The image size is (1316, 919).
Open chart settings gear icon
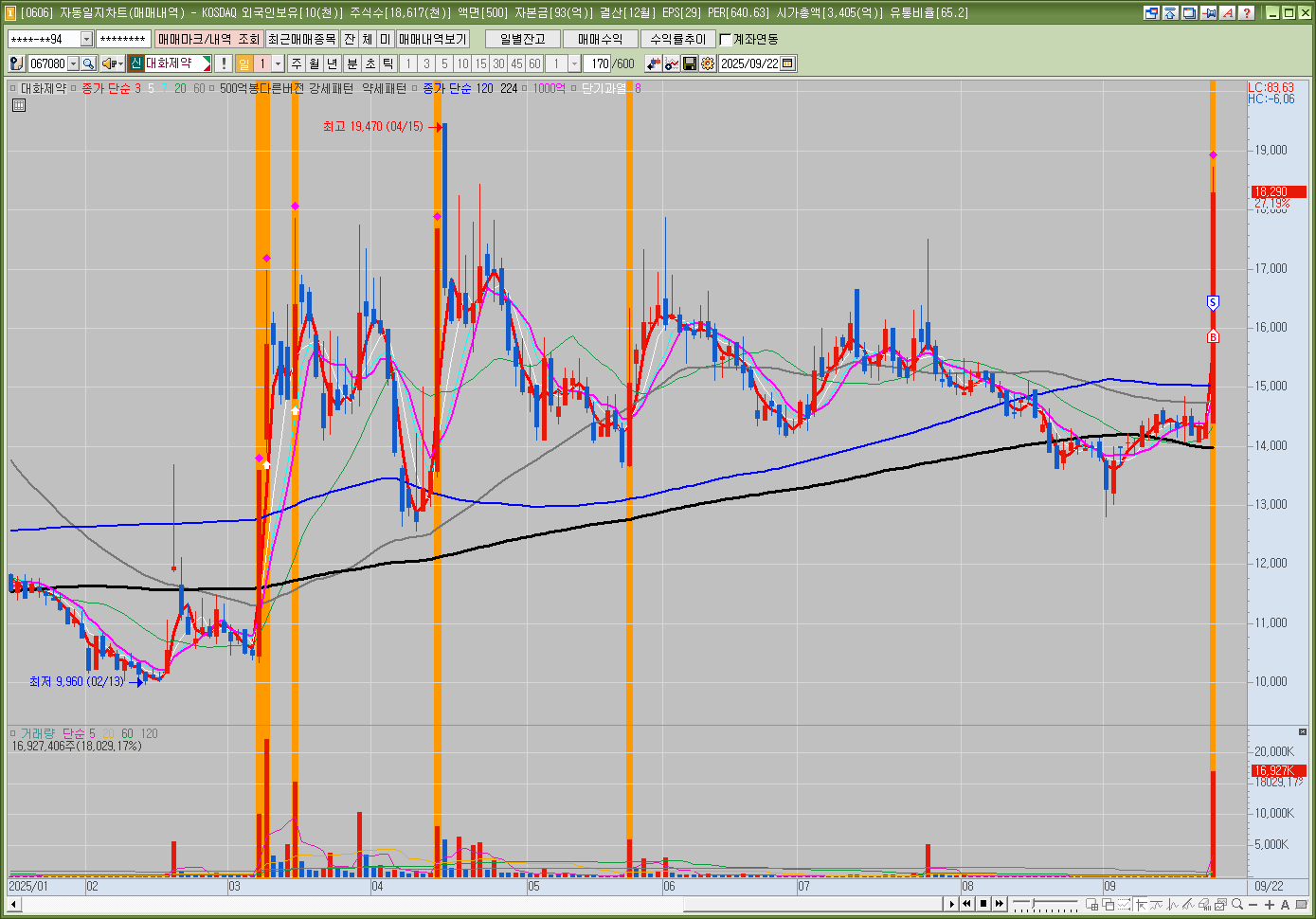tap(708, 63)
